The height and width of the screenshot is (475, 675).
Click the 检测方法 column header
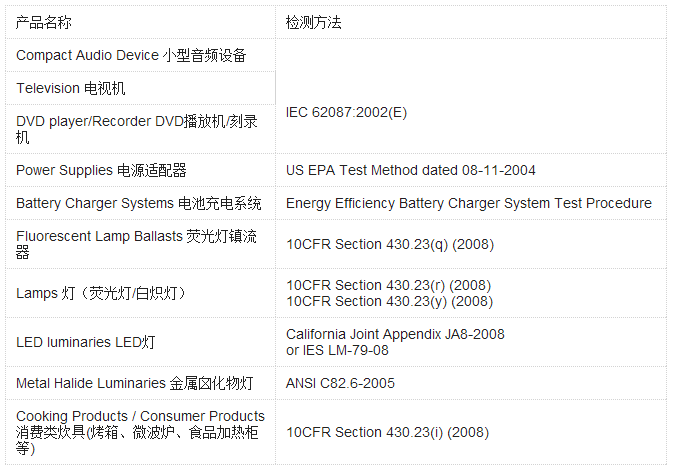[313, 22]
